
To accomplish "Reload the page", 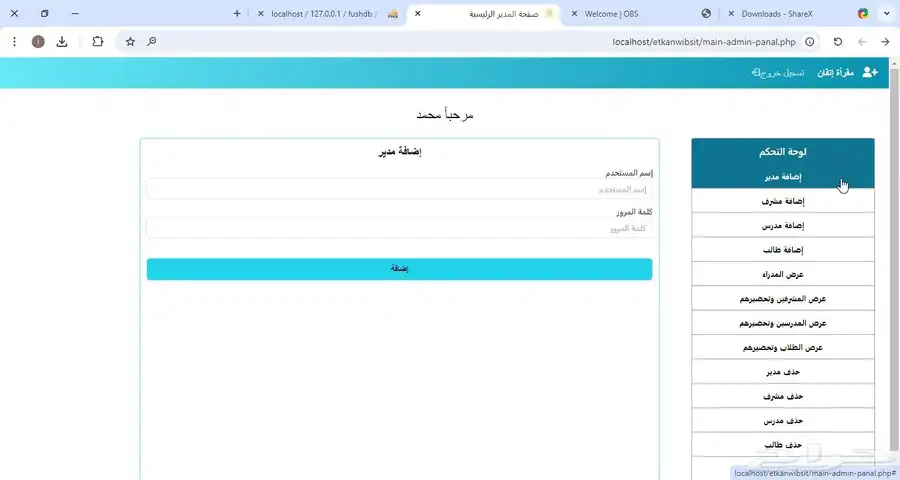I will coord(838,41).
